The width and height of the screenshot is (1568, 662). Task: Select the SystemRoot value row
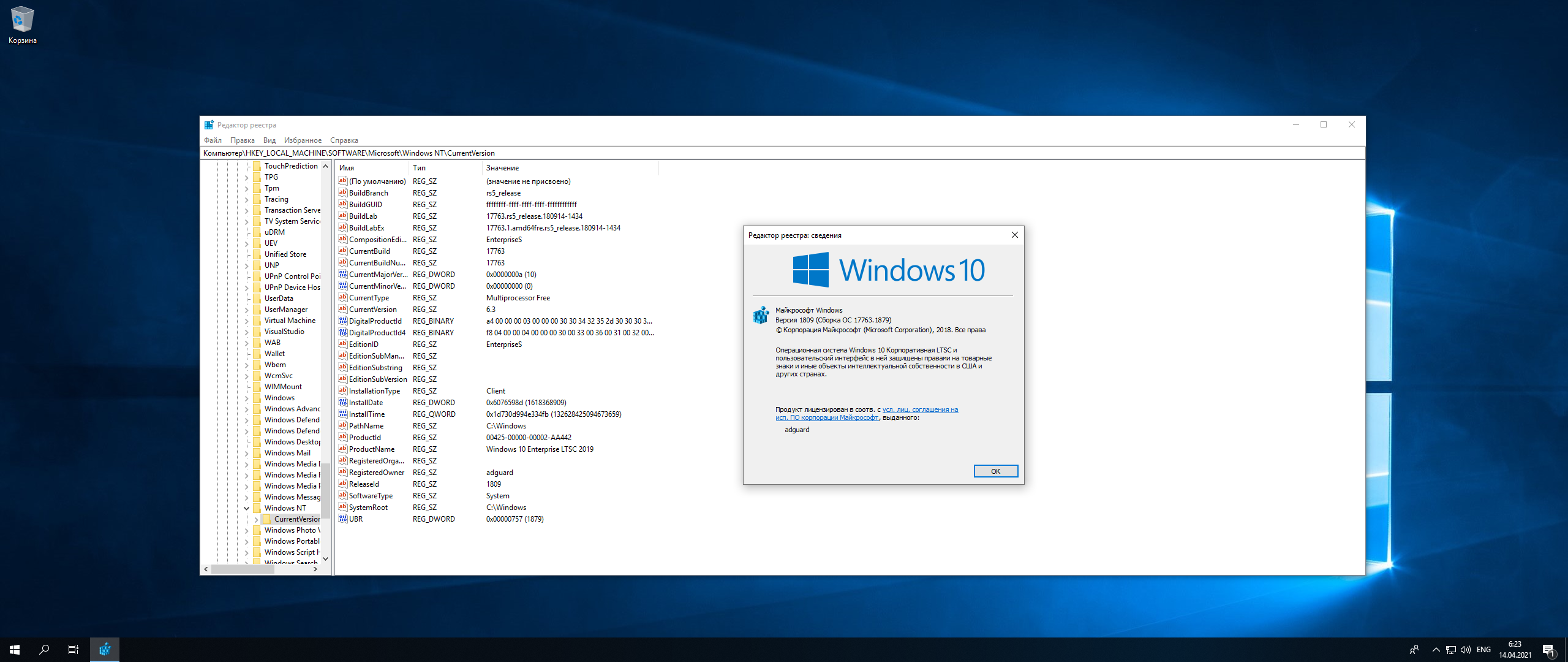(497, 508)
